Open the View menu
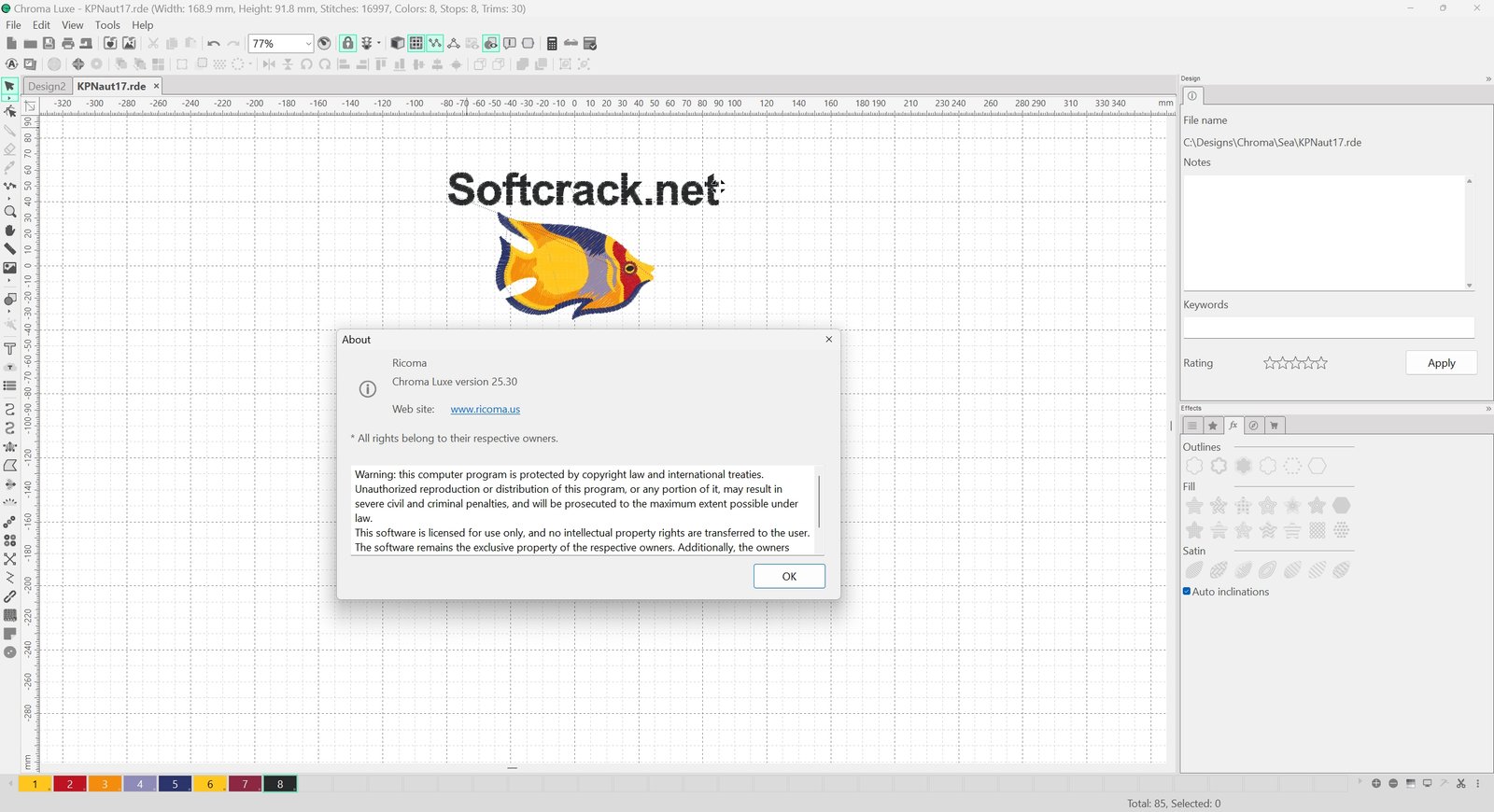The width and height of the screenshot is (1494, 812). [72, 25]
